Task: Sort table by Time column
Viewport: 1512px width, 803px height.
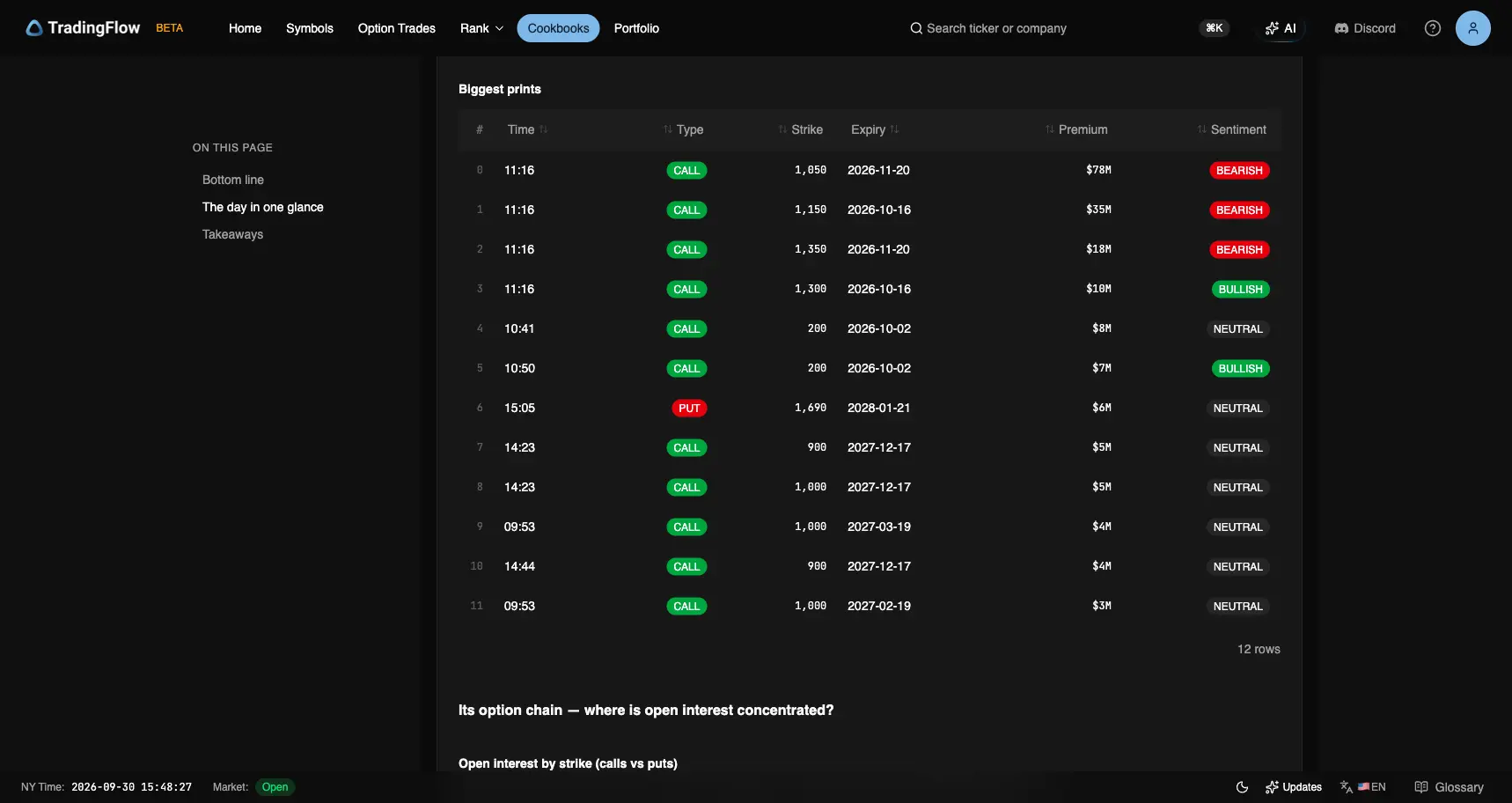Action: 527,129
